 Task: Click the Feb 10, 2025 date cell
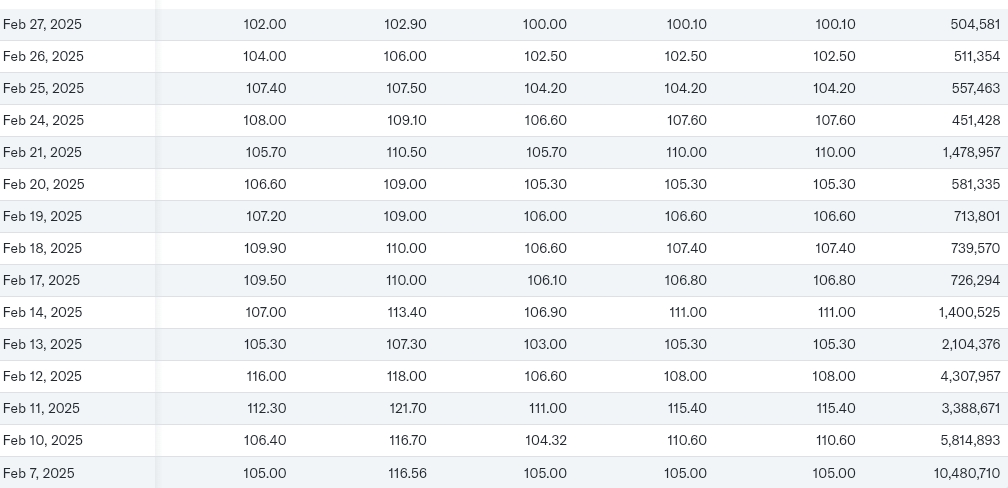tap(42, 440)
